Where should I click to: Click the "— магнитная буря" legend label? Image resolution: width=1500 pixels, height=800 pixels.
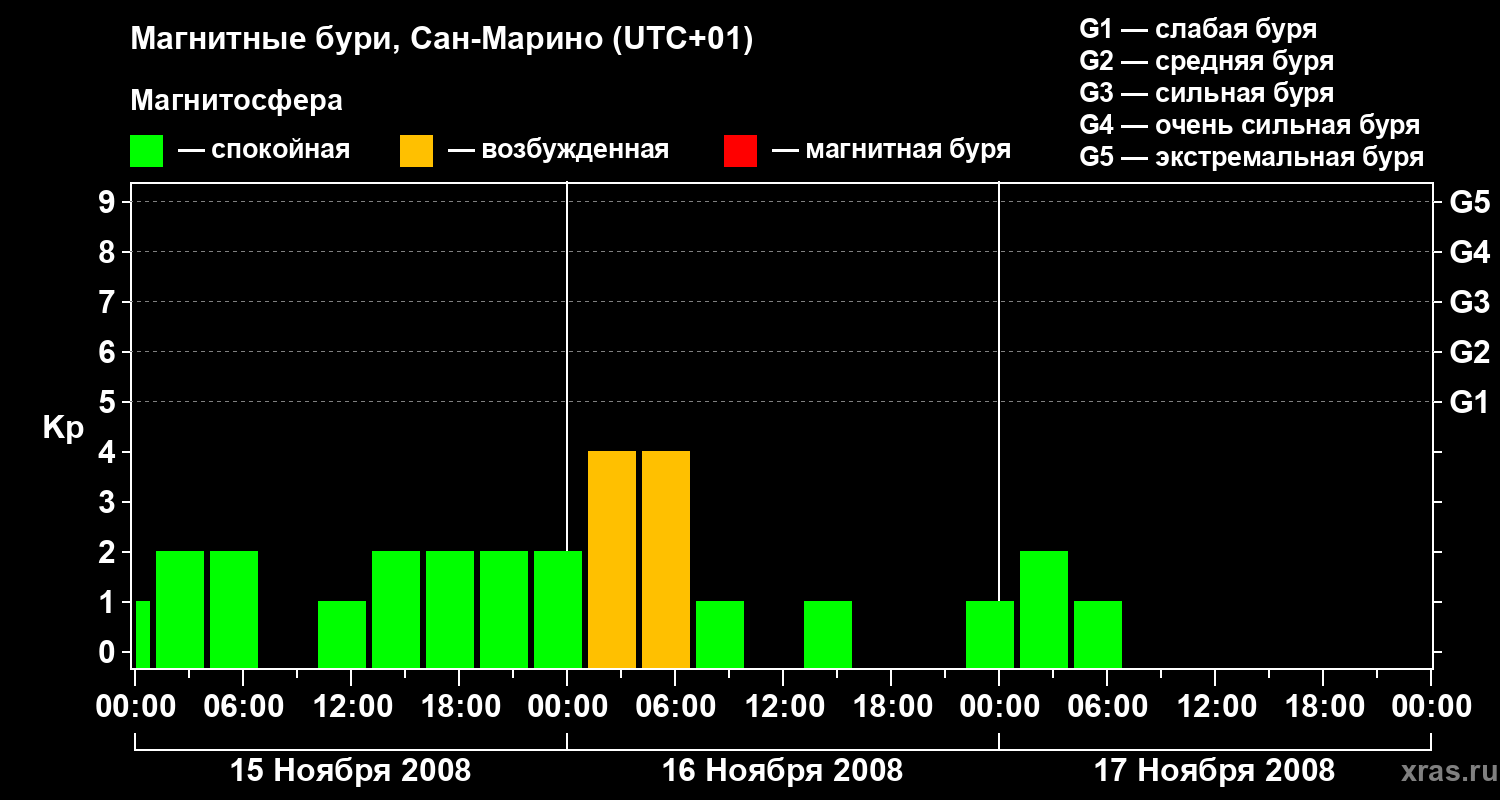point(891,151)
